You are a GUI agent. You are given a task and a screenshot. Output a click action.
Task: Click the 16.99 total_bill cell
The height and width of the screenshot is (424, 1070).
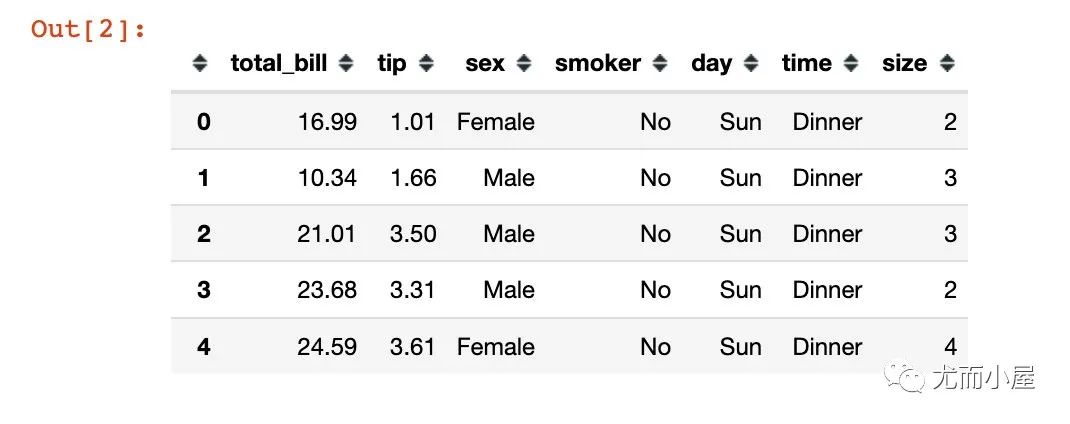point(327,122)
